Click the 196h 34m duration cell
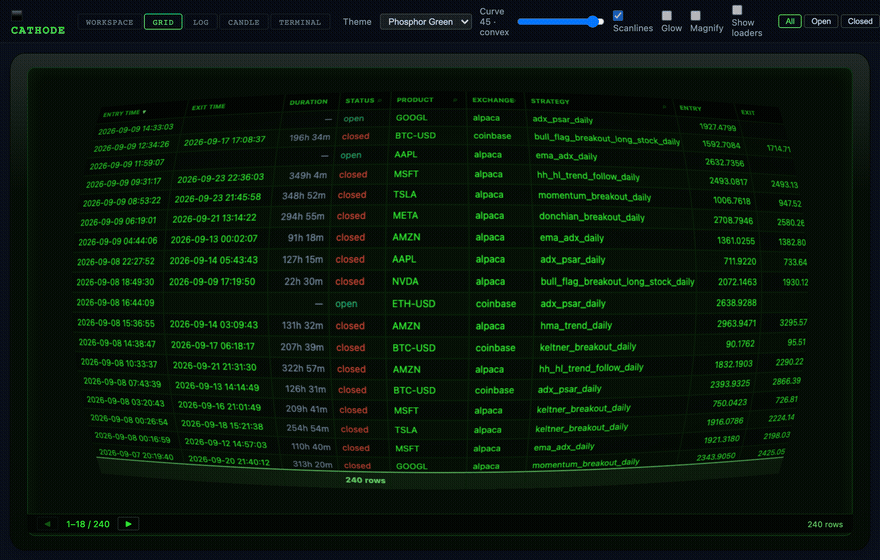This screenshot has height=560, width=880. [x=310, y=137]
